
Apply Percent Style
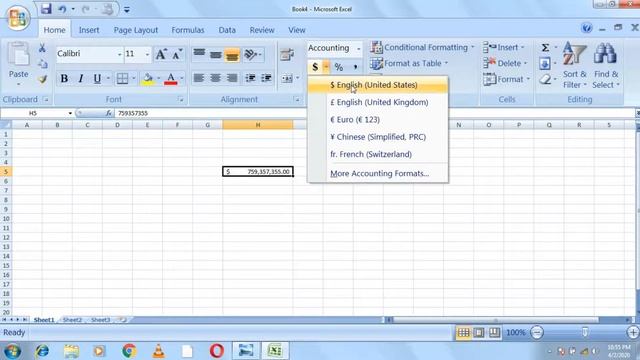pyautogui.click(x=339, y=67)
